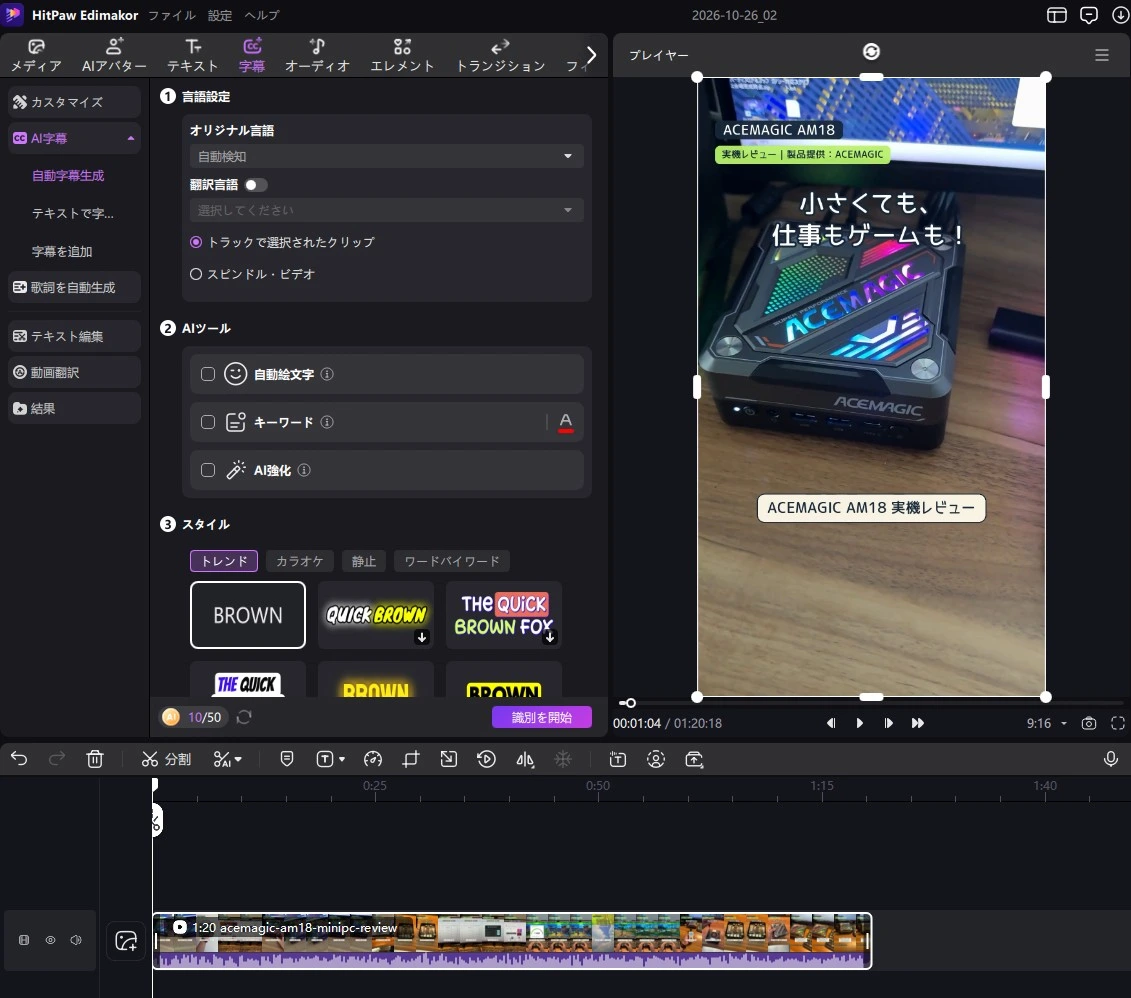Open the オリジナル言語 dropdown set to 自動検知
This screenshot has width=1131, height=998.
click(387, 156)
